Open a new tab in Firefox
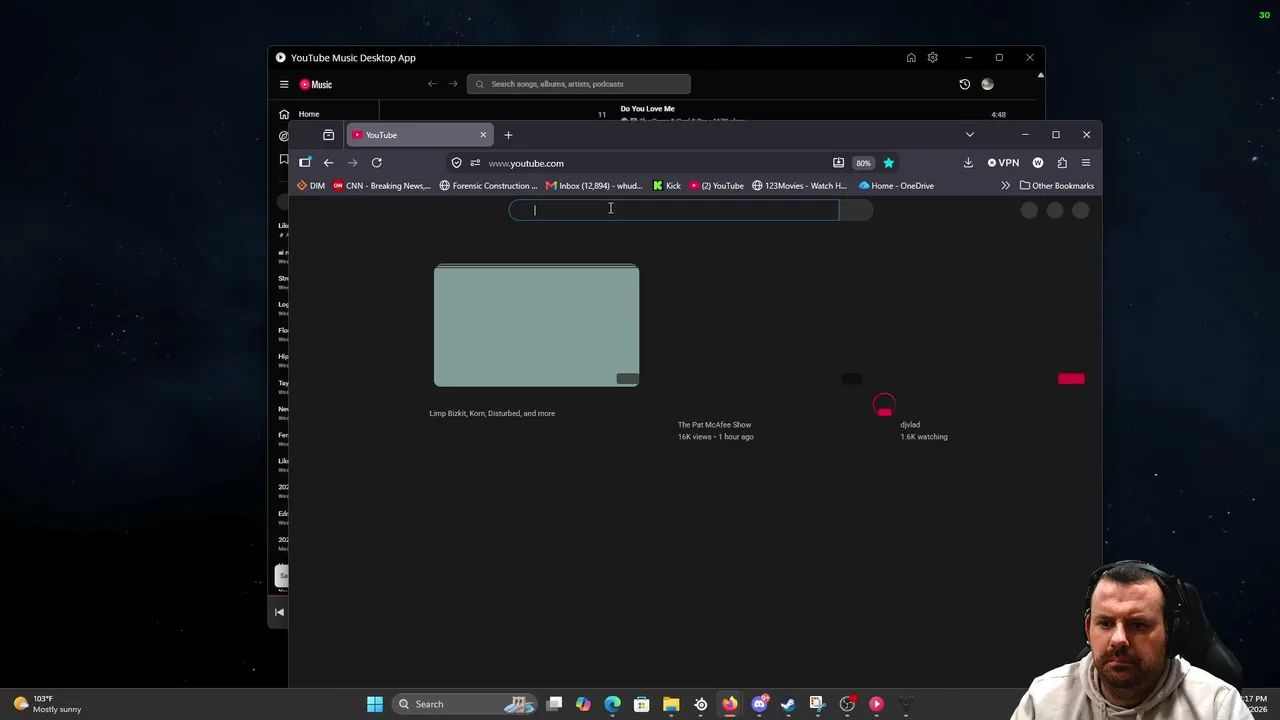 [508, 135]
